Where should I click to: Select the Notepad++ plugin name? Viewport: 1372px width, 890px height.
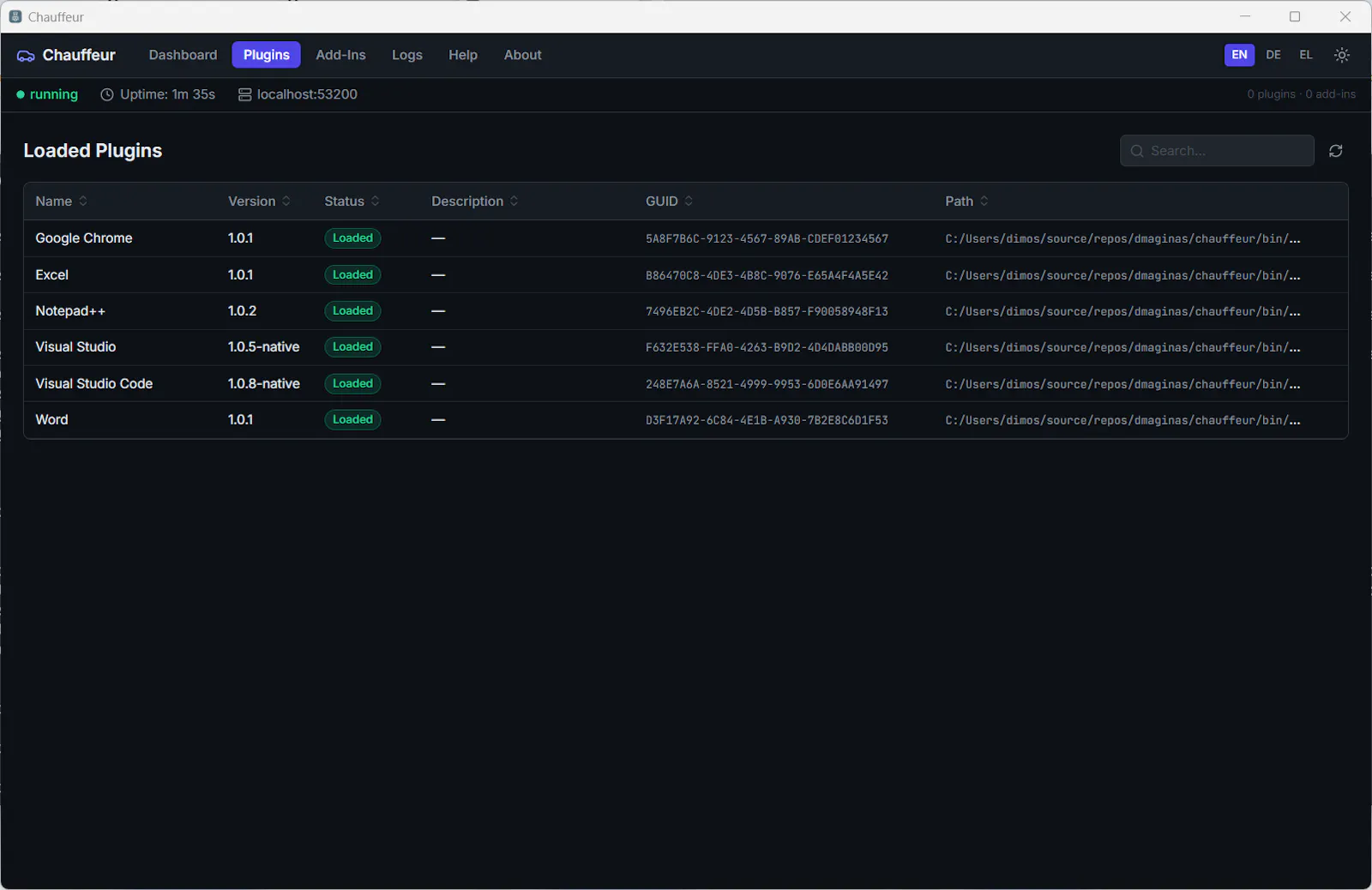(70, 311)
